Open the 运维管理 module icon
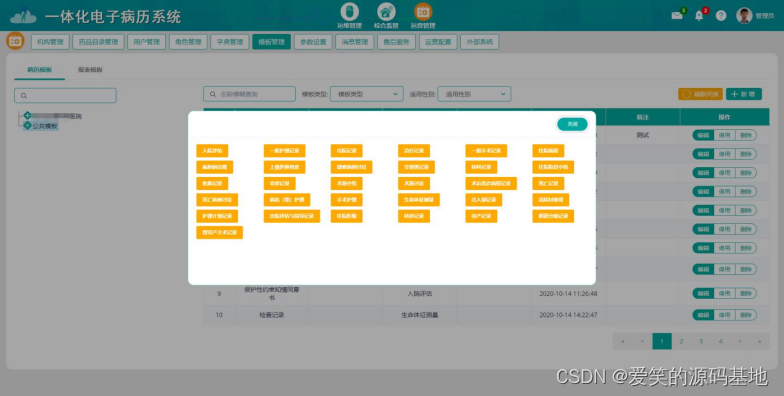Image resolution: width=784 pixels, height=396 pixels. (x=350, y=12)
